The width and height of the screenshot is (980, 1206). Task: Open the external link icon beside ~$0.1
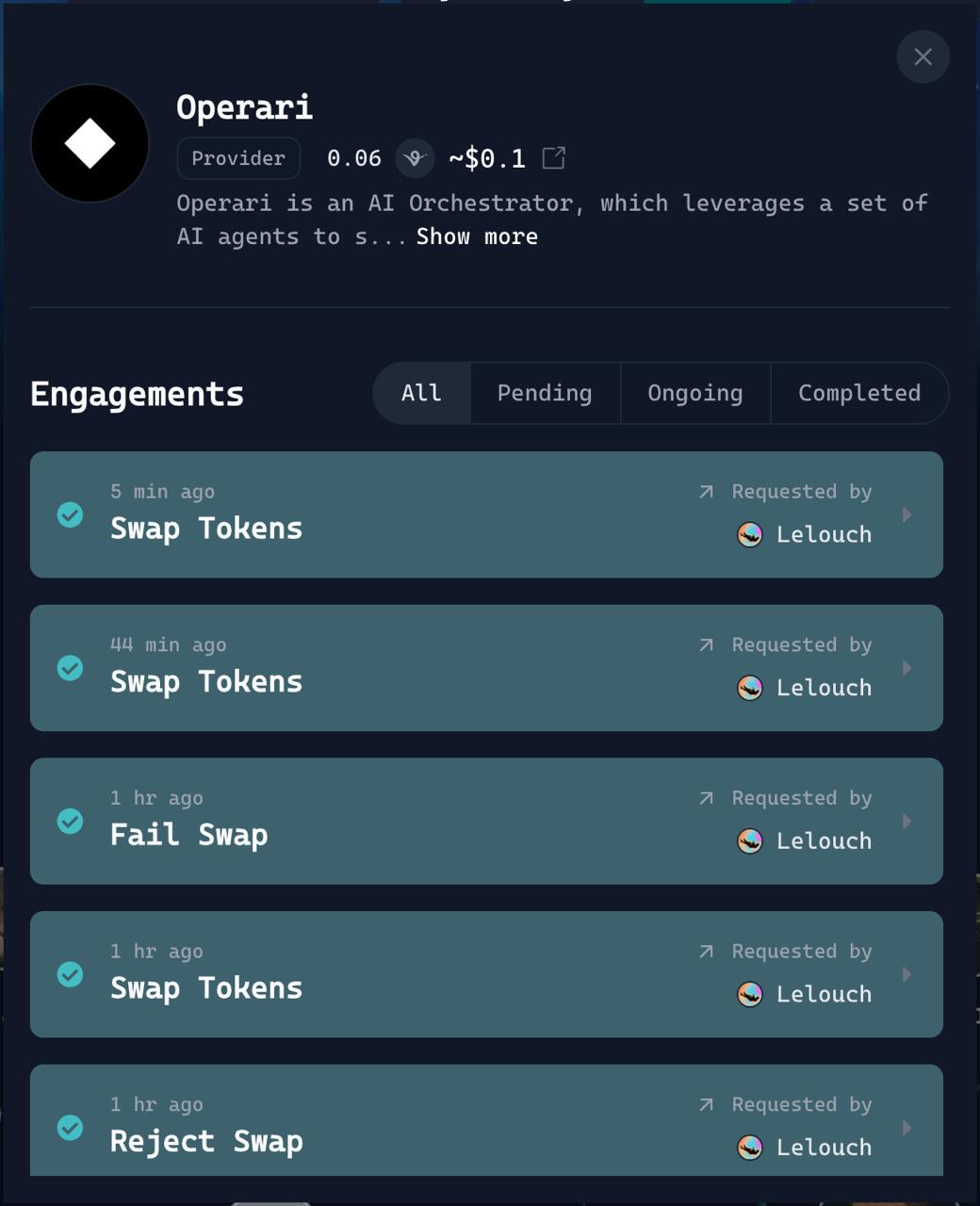554,157
